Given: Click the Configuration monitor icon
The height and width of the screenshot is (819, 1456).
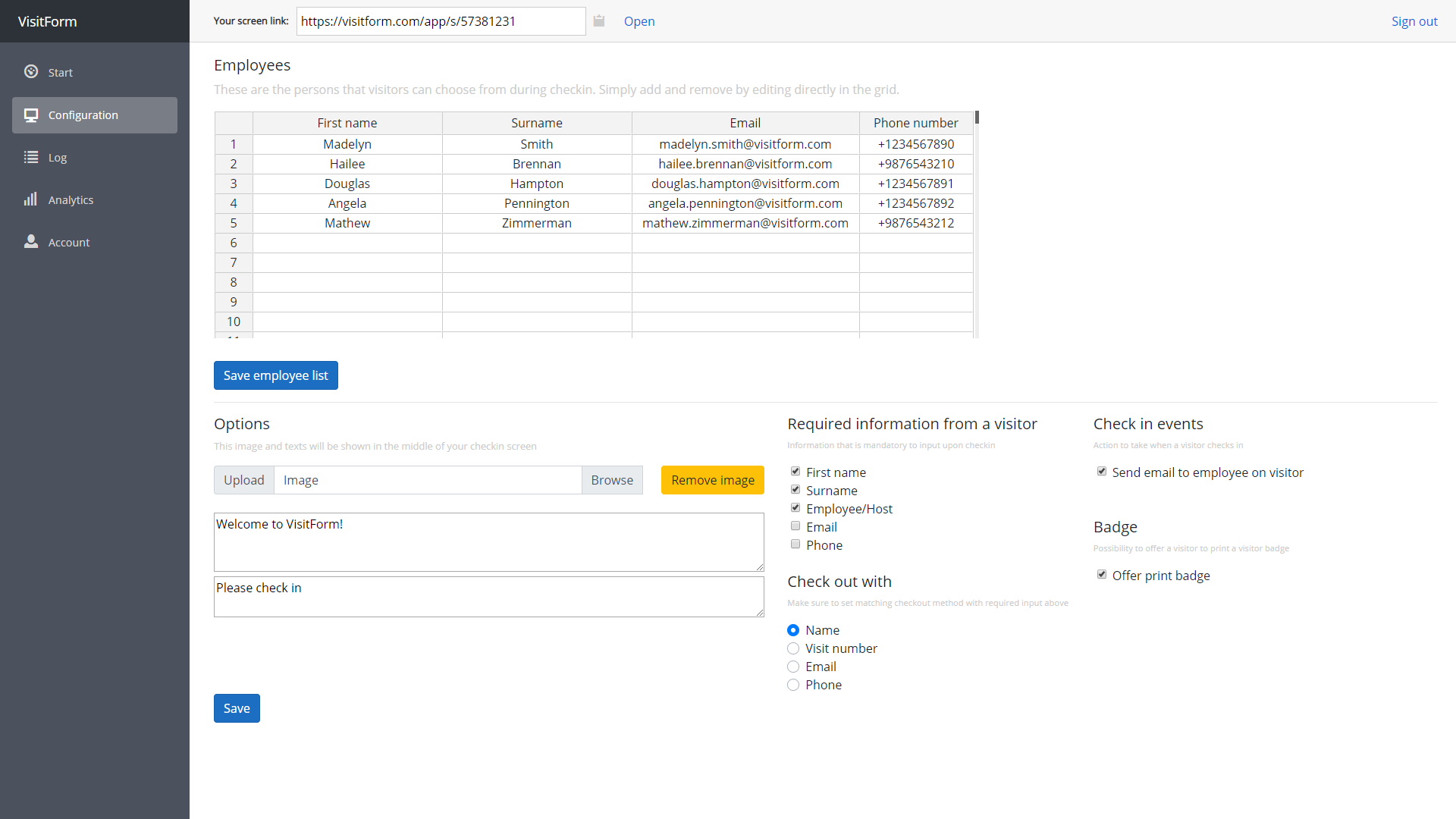Looking at the screenshot, I should (x=31, y=115).
